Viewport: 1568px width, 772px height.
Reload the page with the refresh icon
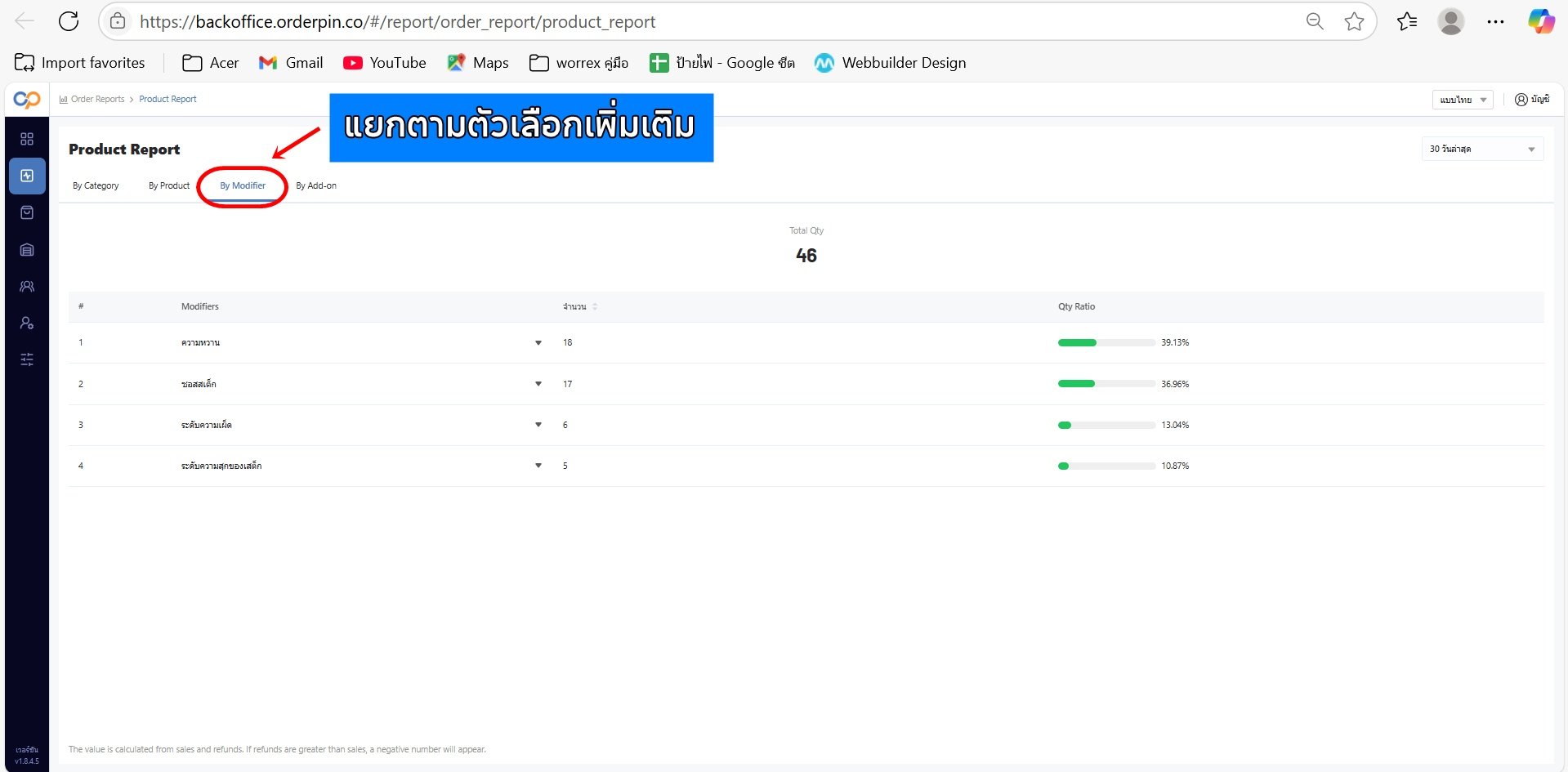pos(69,21)
